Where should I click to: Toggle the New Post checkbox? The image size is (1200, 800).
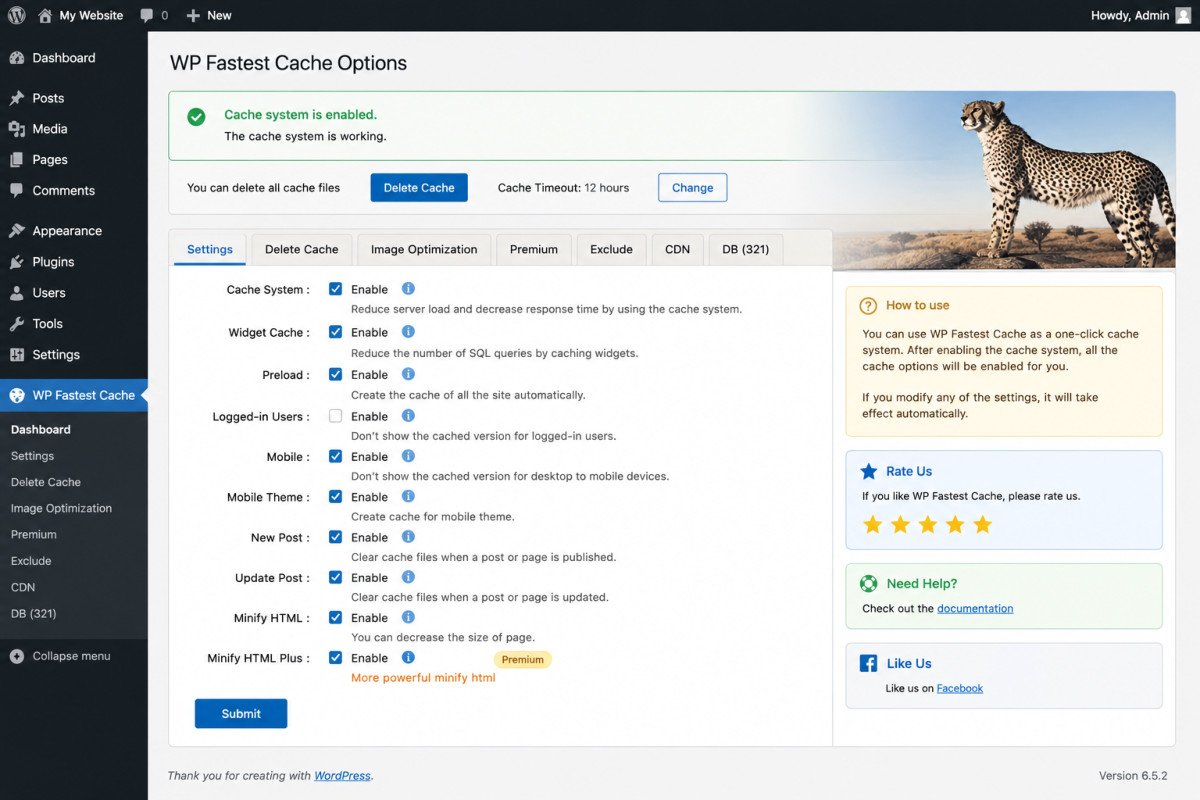[x=336, y=537]
